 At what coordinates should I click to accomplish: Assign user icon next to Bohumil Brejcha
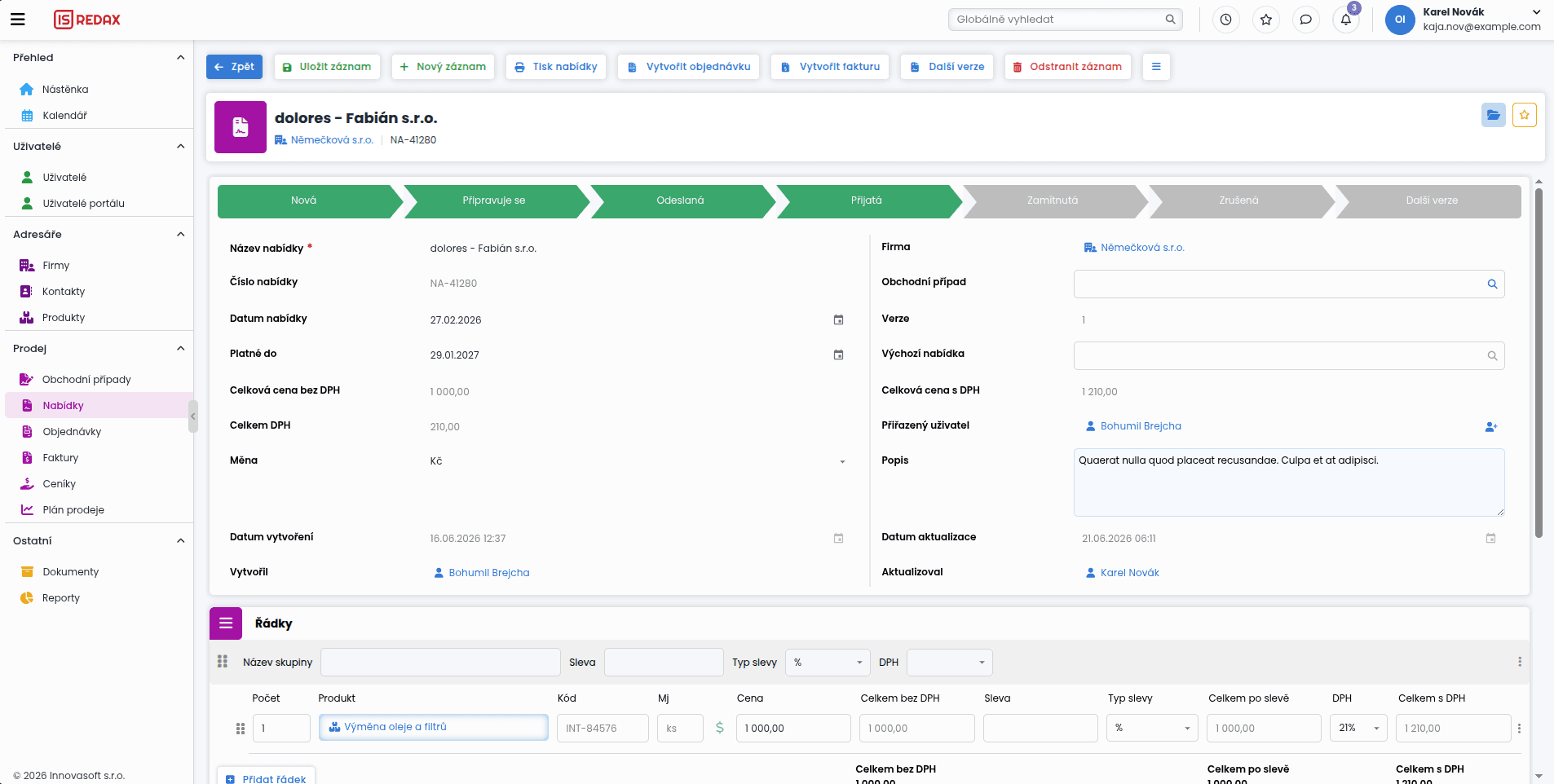point(1491,426)
